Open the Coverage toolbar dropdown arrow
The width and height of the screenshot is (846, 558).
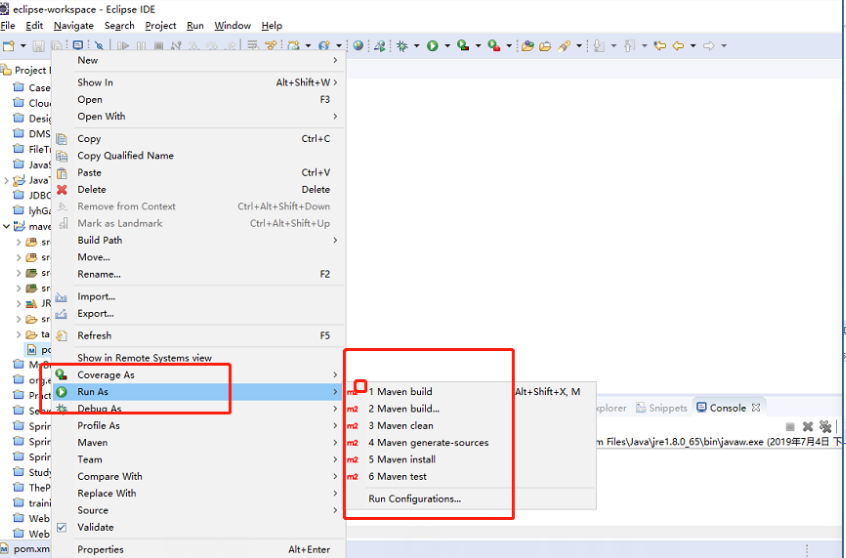pos(478,46)
